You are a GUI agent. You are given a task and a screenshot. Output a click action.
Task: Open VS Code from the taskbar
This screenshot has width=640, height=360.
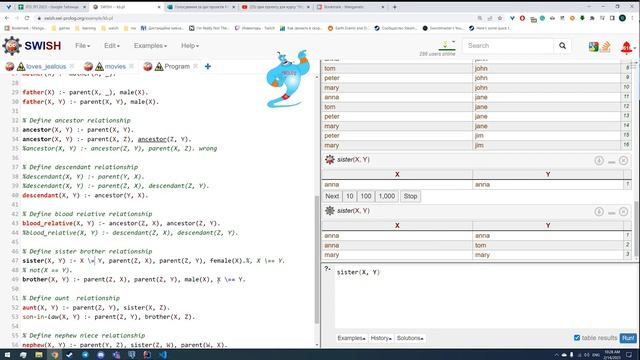point(163,355)
